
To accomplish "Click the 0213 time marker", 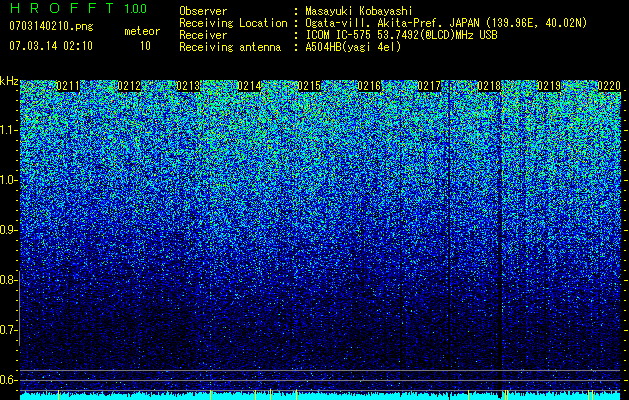I will [188, 86].
